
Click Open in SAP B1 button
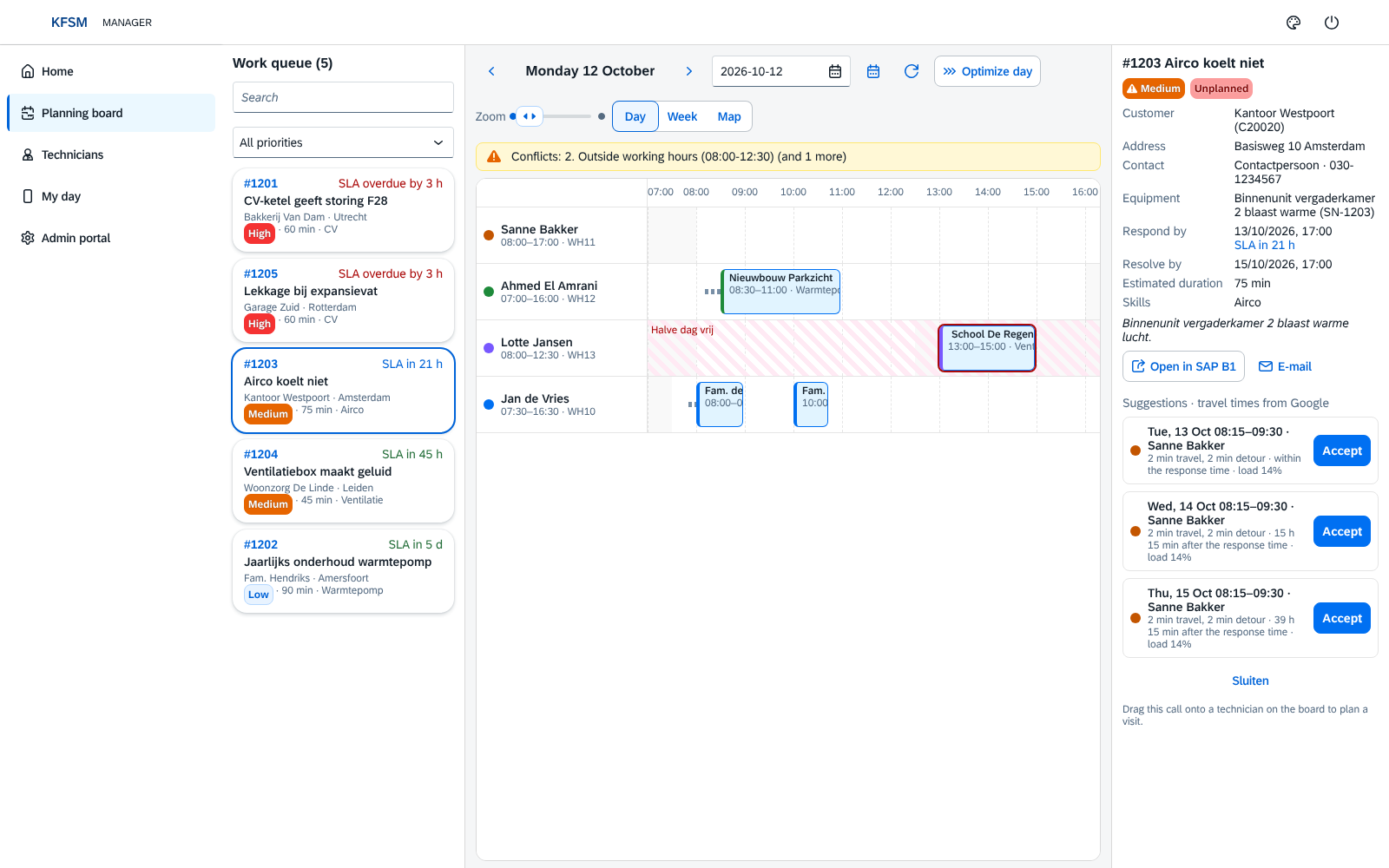pyautogui.click(x=1183, y=366)
